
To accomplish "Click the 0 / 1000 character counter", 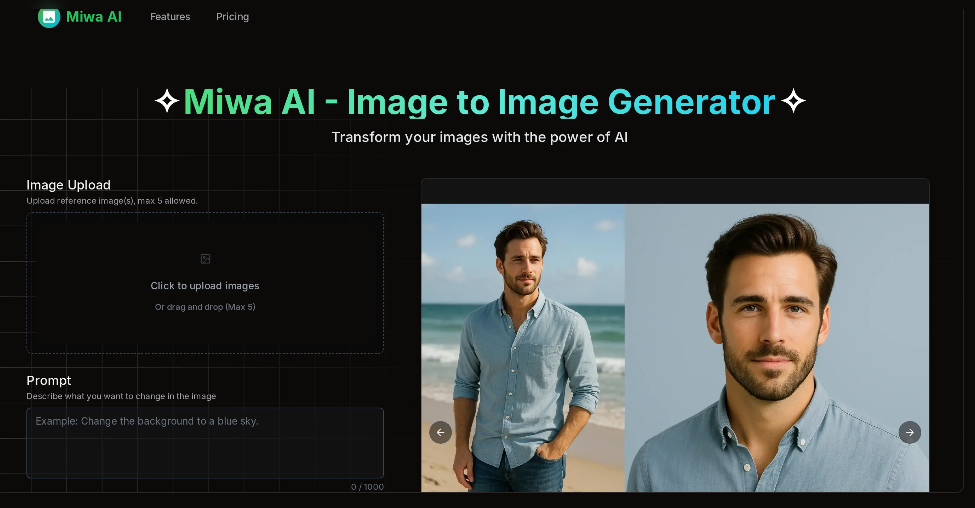I will click(367, 487).
